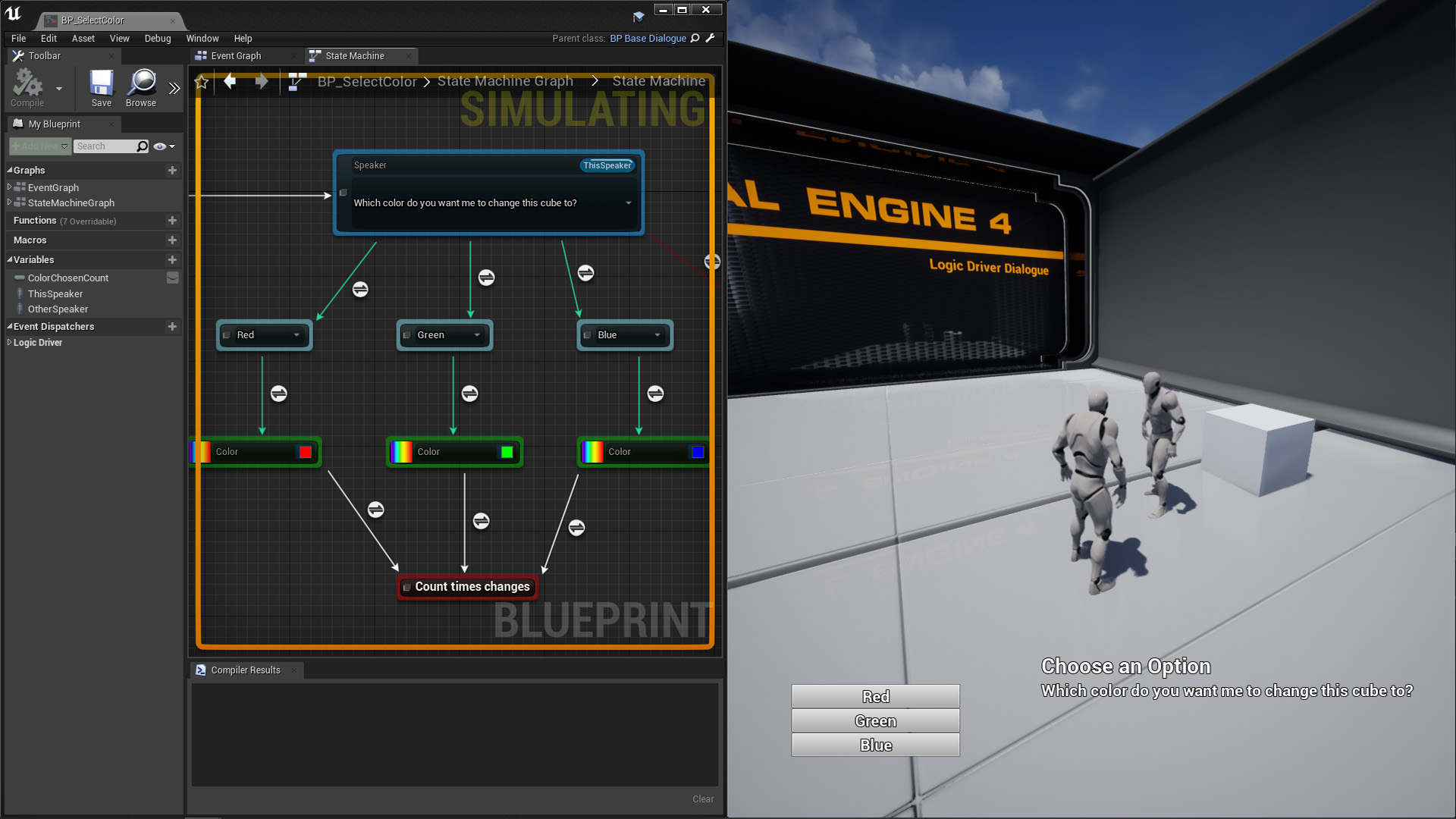1456x819 pixels.
Task: Choose the Green dialogue option button
Action: (x=875, y=721)
